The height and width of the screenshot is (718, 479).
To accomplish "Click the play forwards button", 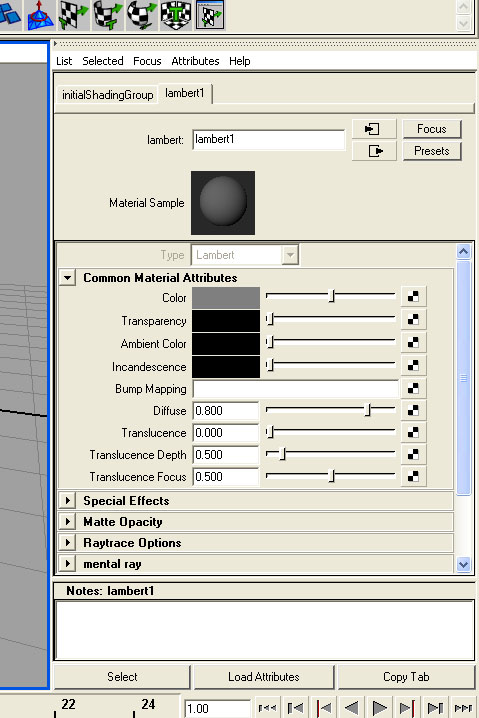I will (379, 707).
